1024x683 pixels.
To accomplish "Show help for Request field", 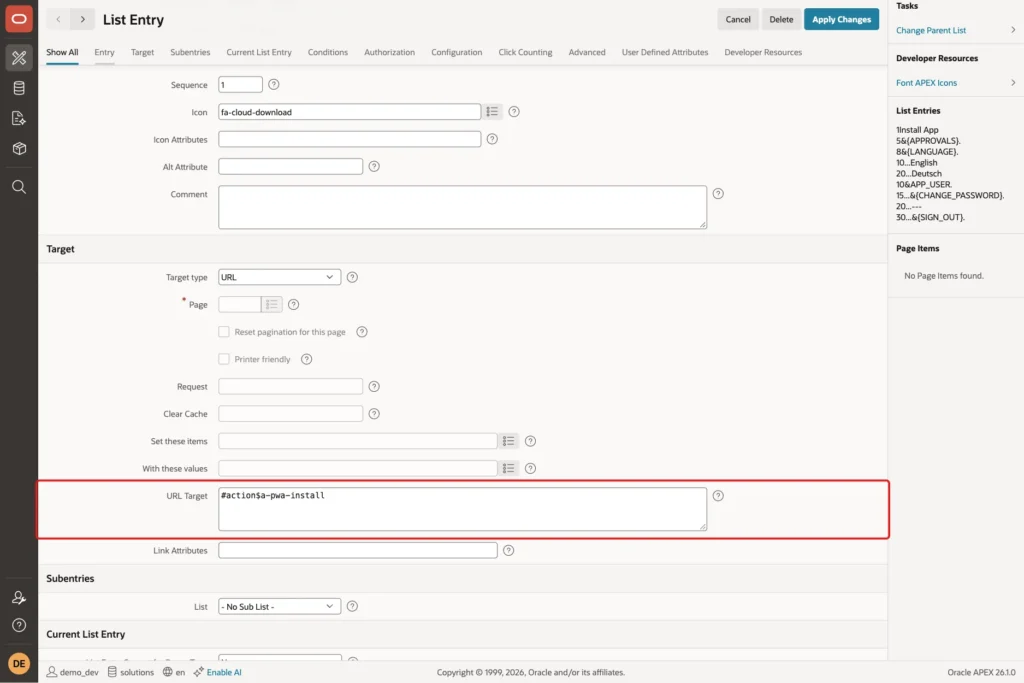I will point(374,387).
